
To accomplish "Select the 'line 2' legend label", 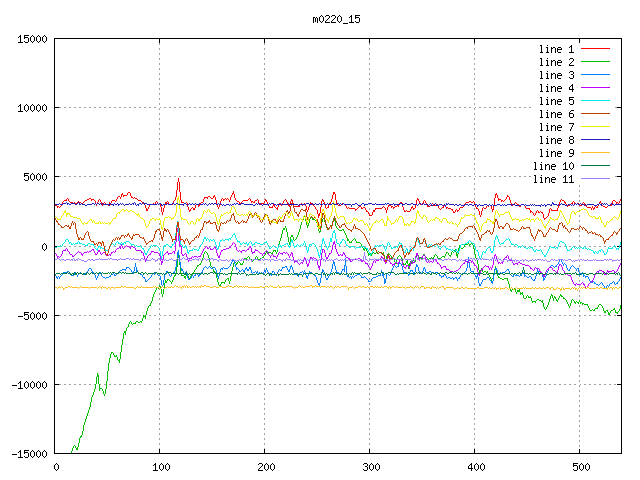I will 557,62.
